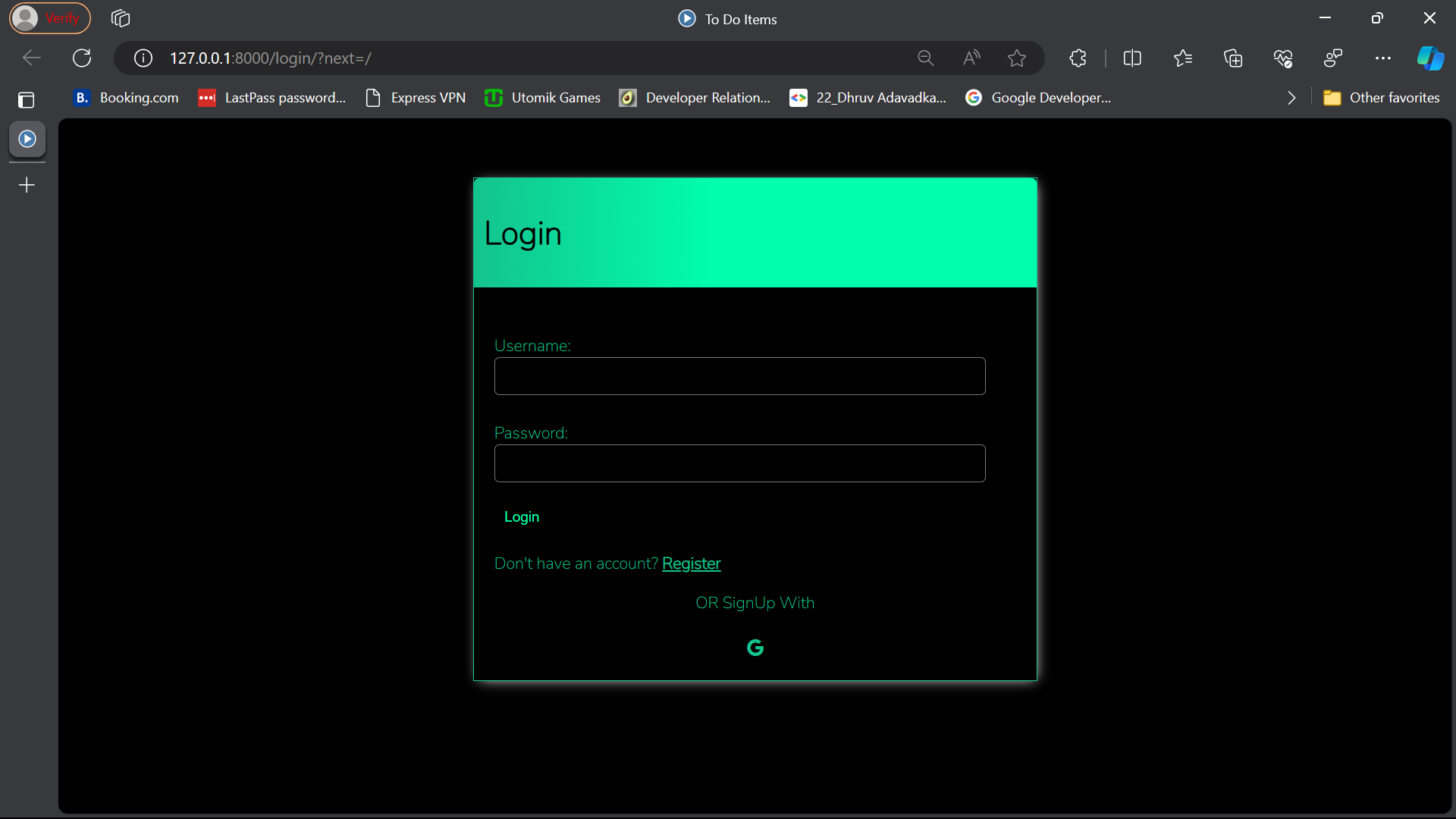
Task: Open 22_Dhruv Adavadka bookmark
Action: tap(868, 98)
